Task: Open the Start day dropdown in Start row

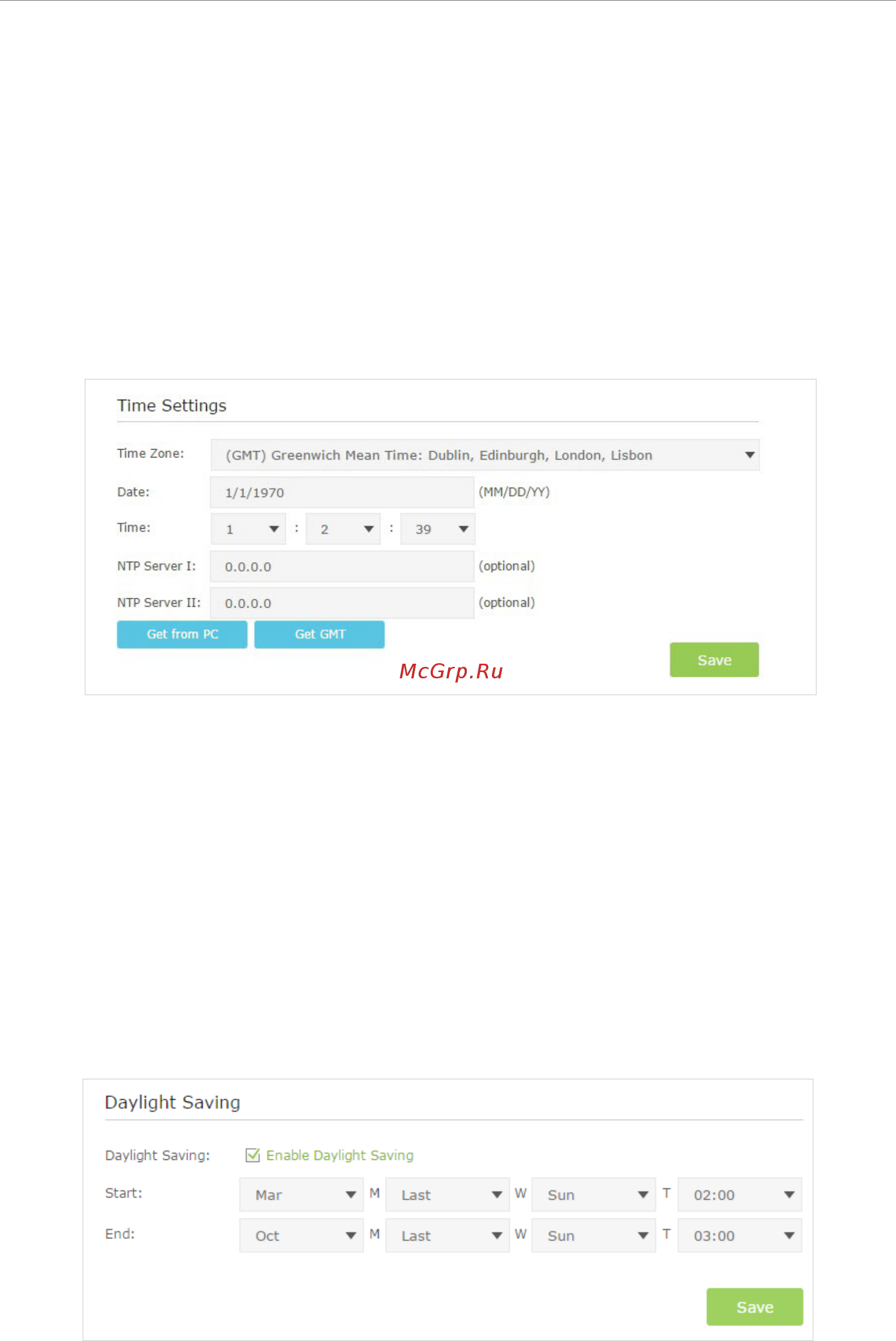Action: (x=593, y=1195)
